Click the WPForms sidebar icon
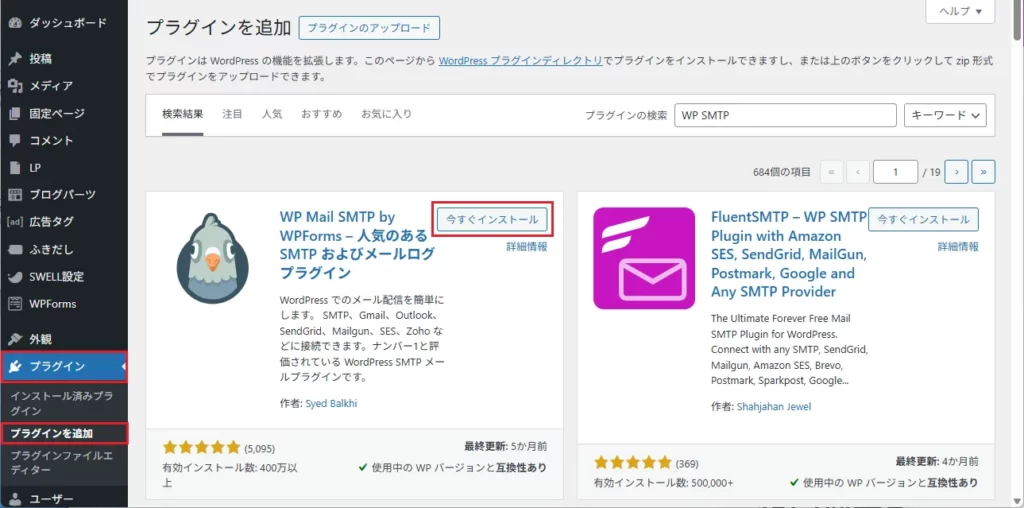 pyautogui.click(x=15, y=304)
